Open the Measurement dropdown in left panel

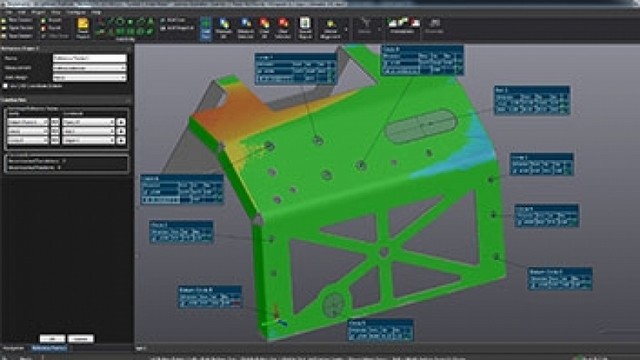tap(89, 68)
